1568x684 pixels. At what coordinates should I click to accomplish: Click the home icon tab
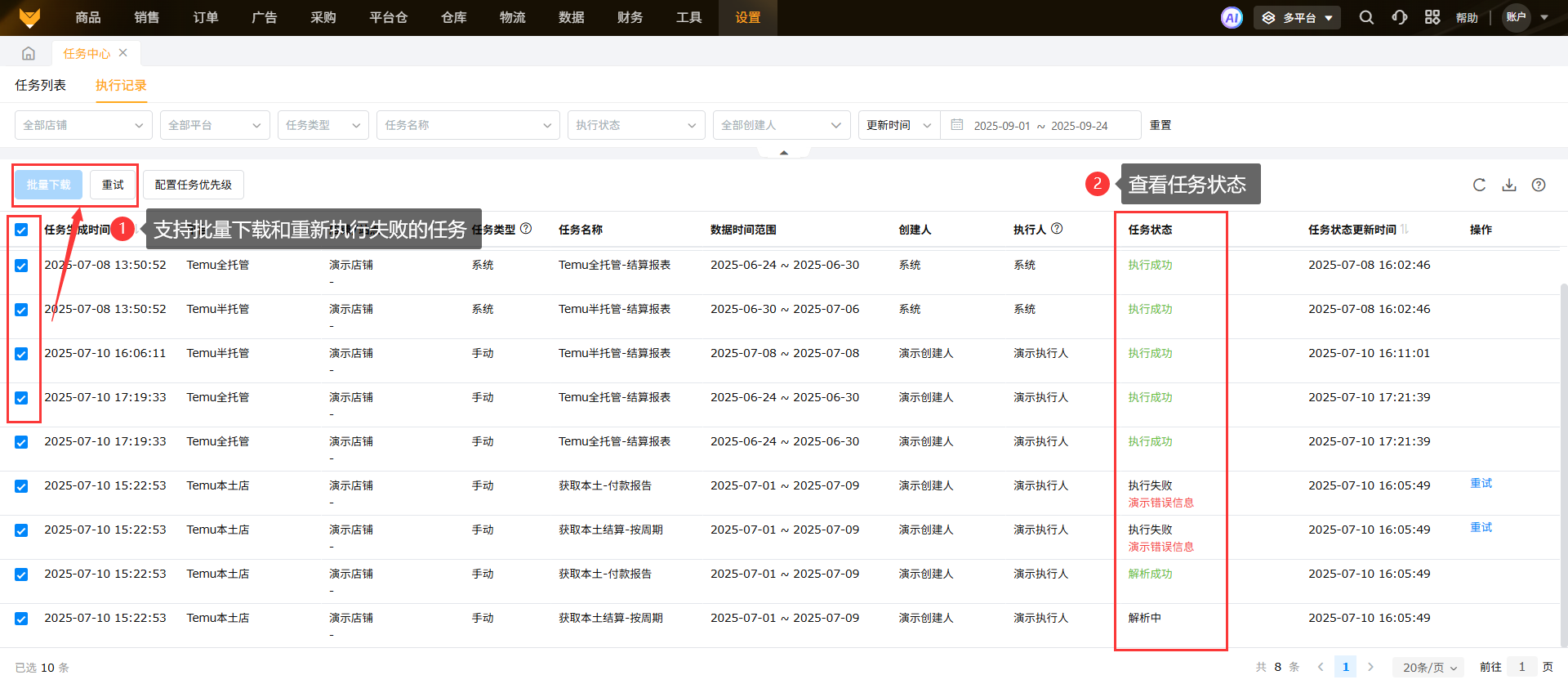coord(29,53)
